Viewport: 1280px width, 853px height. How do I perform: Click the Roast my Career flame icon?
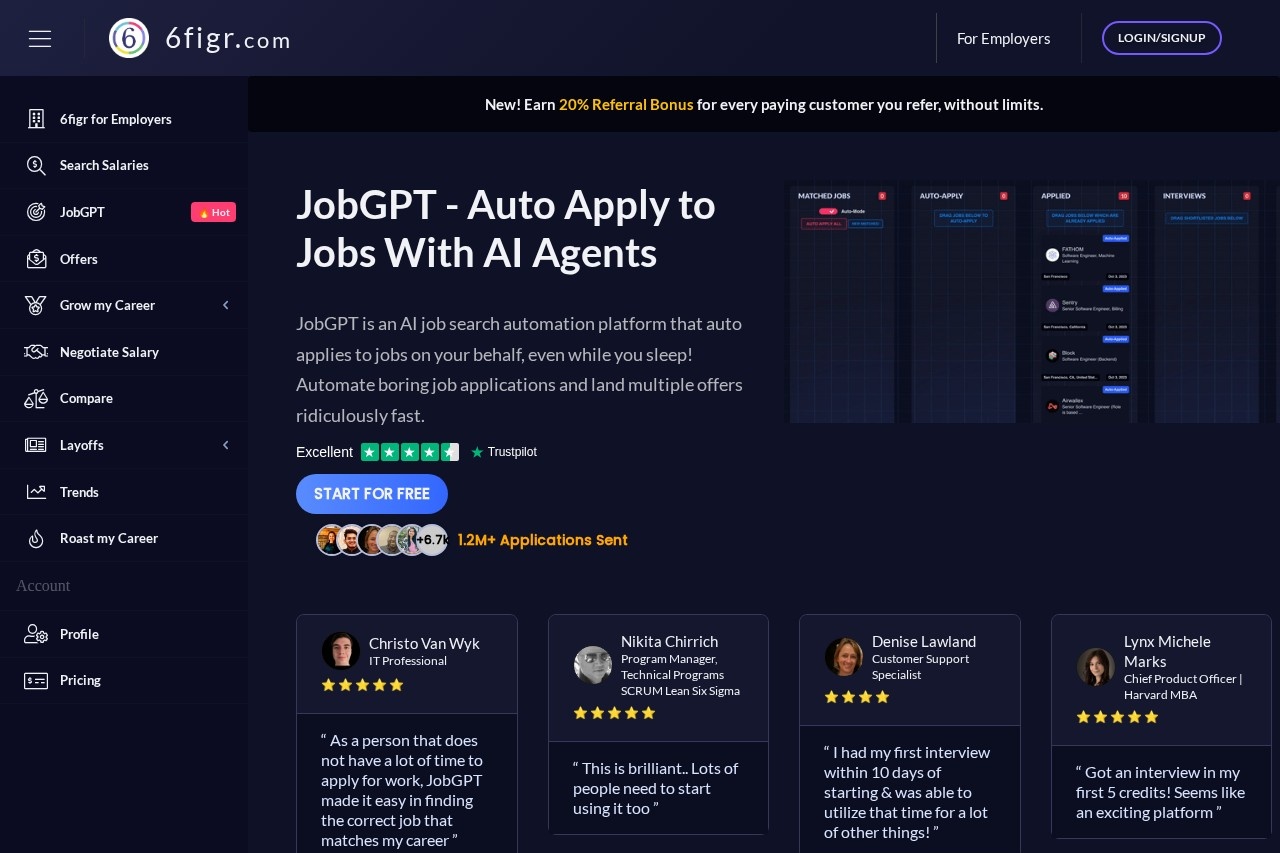click(36, 538)
